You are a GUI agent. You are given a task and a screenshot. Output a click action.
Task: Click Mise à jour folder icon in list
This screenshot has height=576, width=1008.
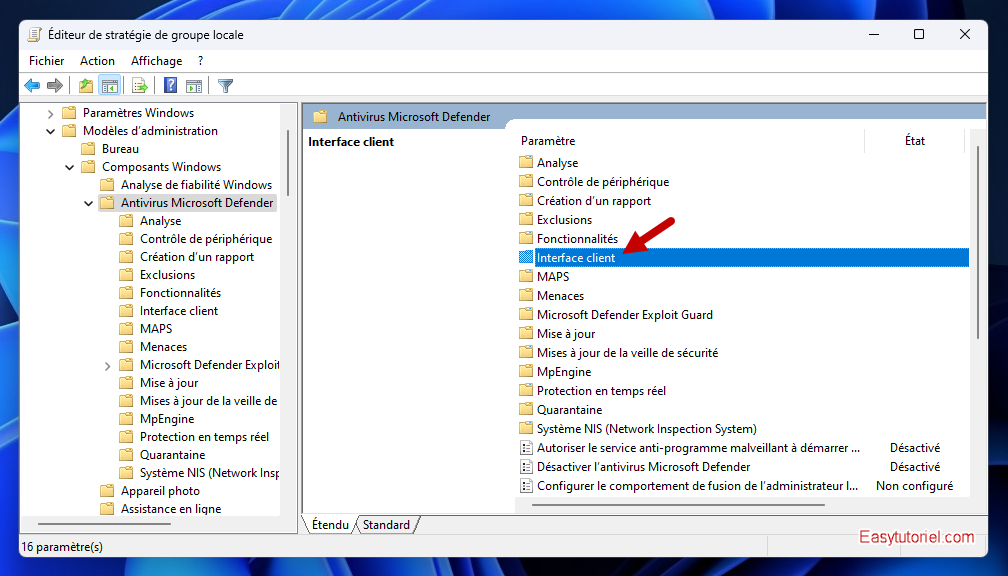526,333
